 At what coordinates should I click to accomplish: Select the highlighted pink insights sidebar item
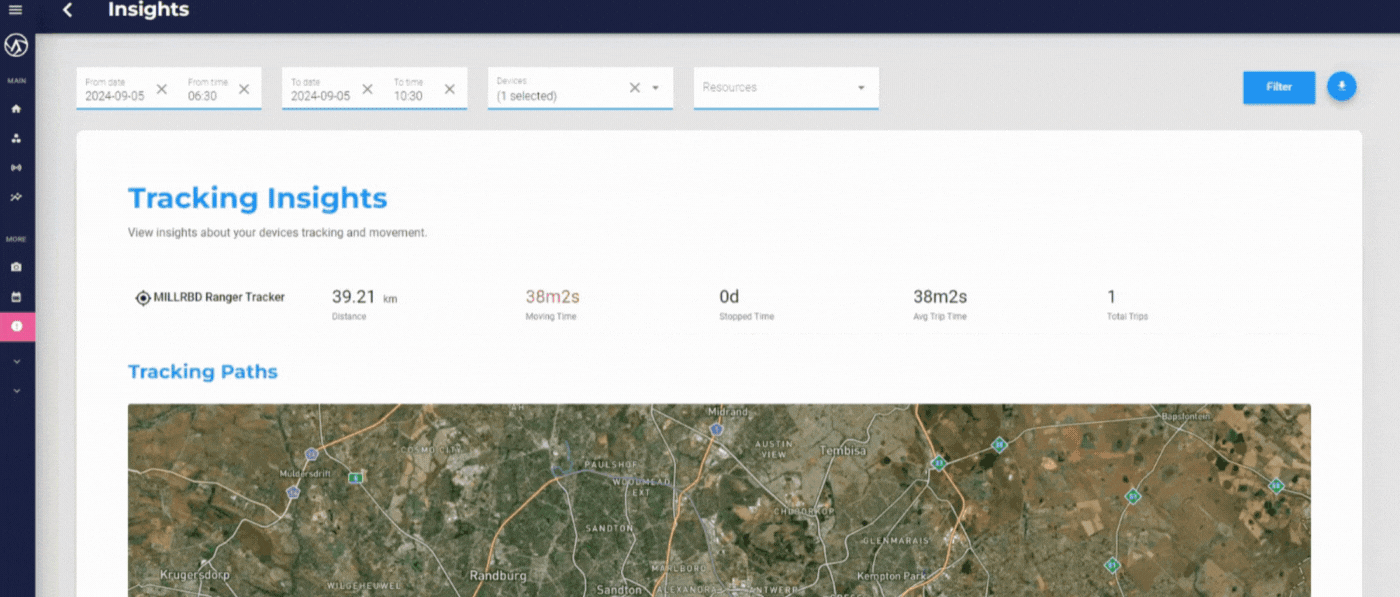[x=16, y=326]
